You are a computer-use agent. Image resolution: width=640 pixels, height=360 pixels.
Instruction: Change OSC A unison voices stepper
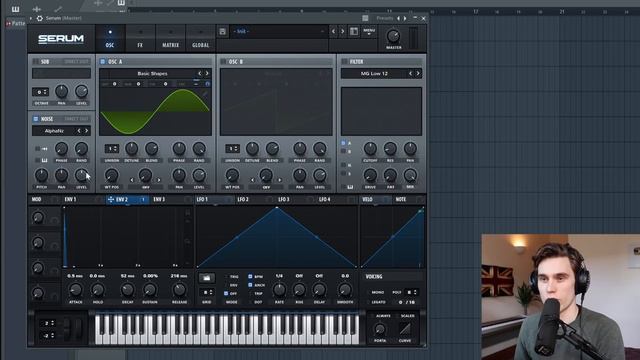111,149
